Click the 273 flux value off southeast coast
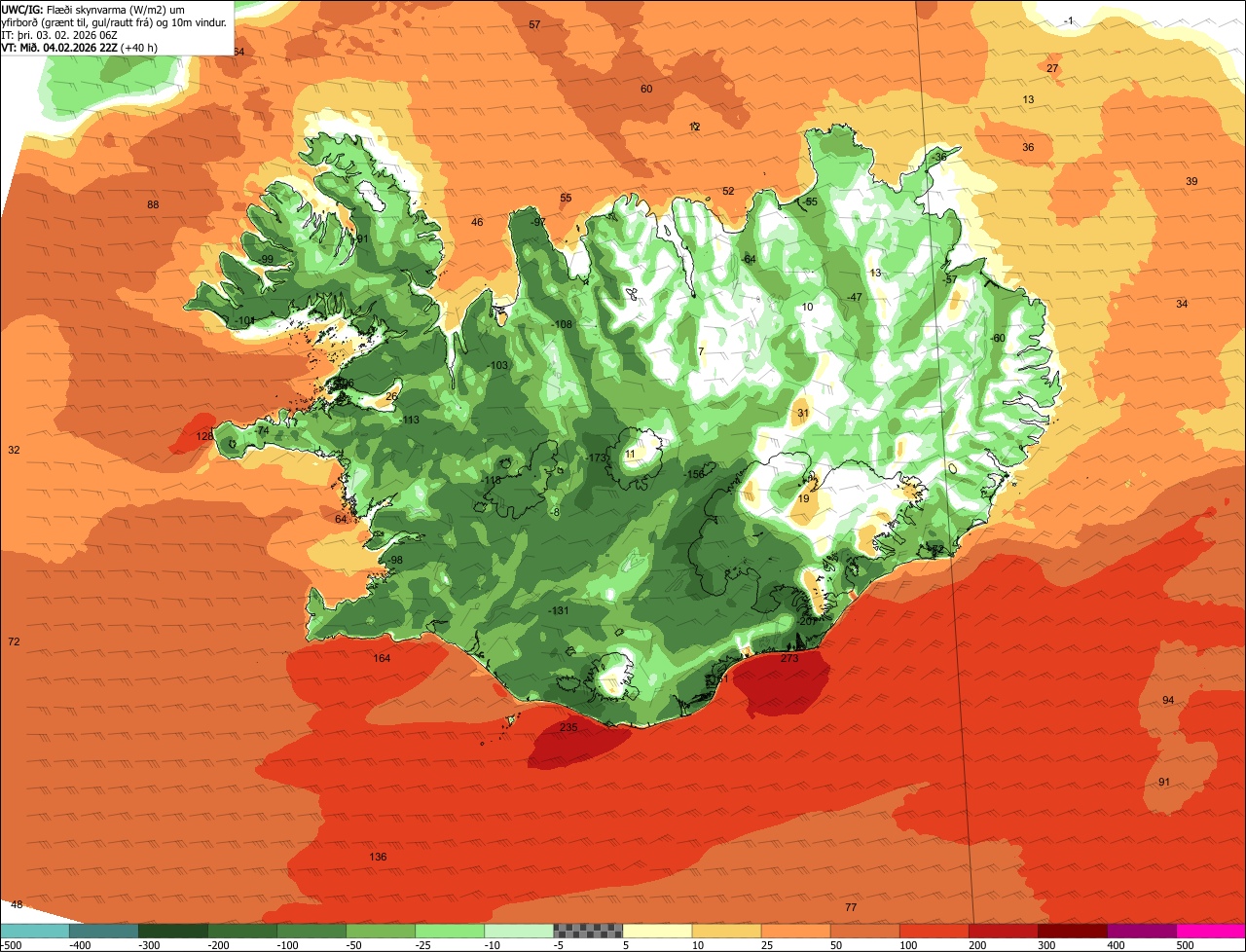 (x=789, y=659)
